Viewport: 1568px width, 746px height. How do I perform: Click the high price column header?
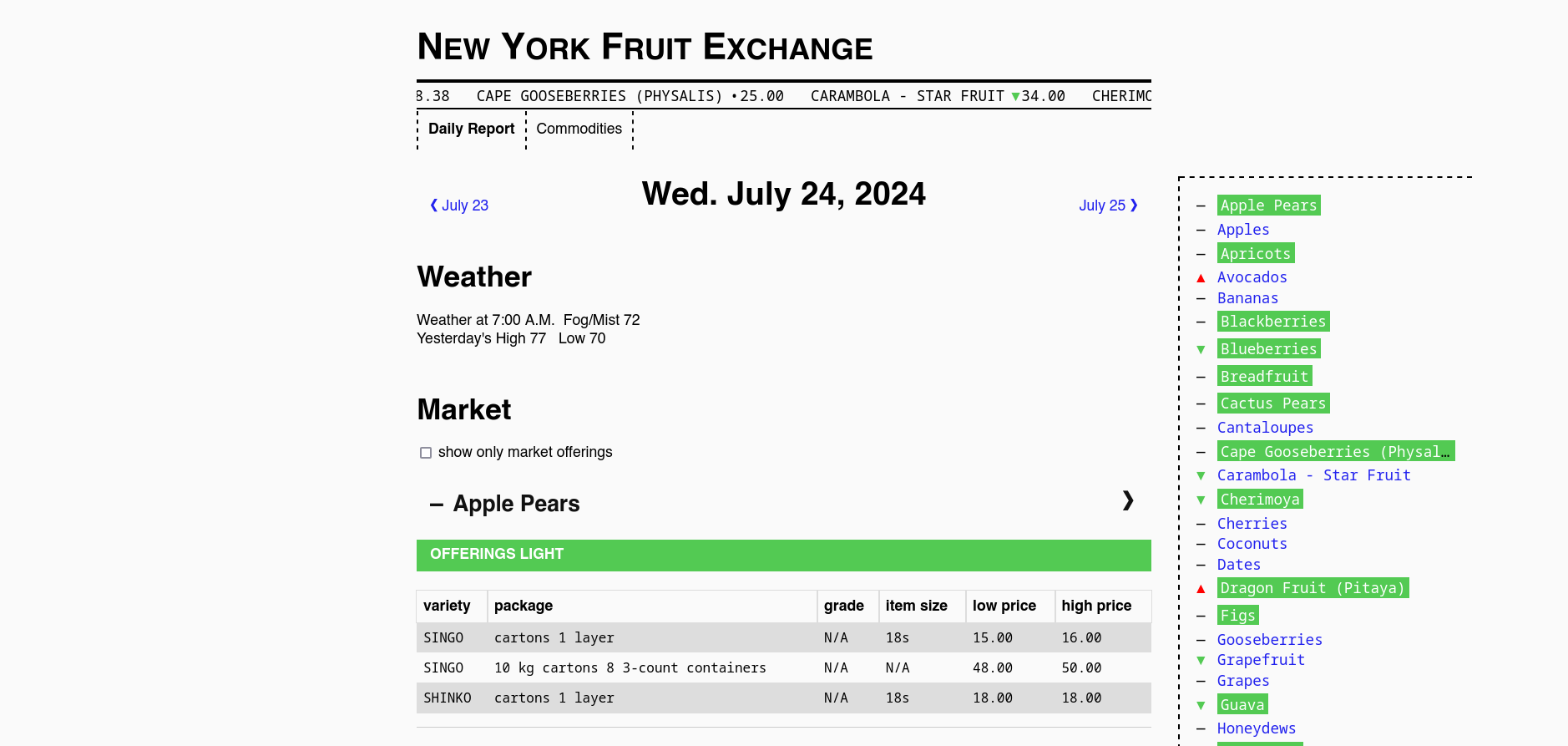click(1096, 606)
